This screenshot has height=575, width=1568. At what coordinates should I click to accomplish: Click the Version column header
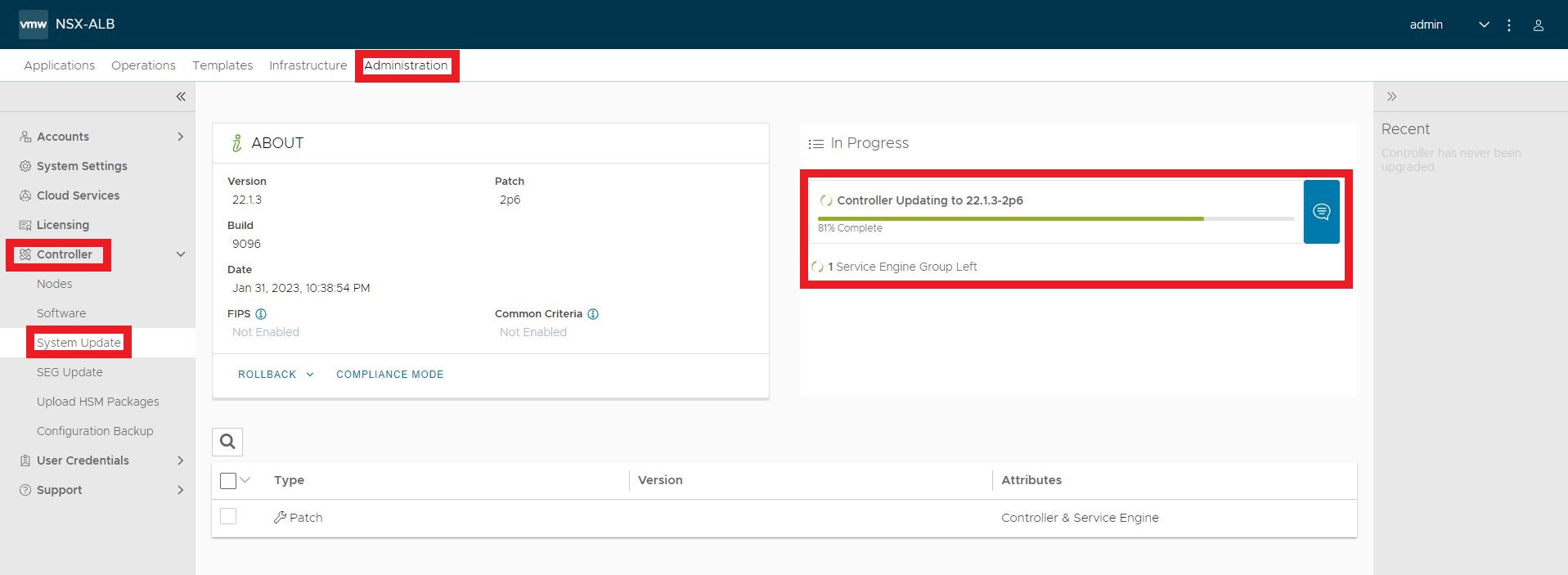[660, 480]
